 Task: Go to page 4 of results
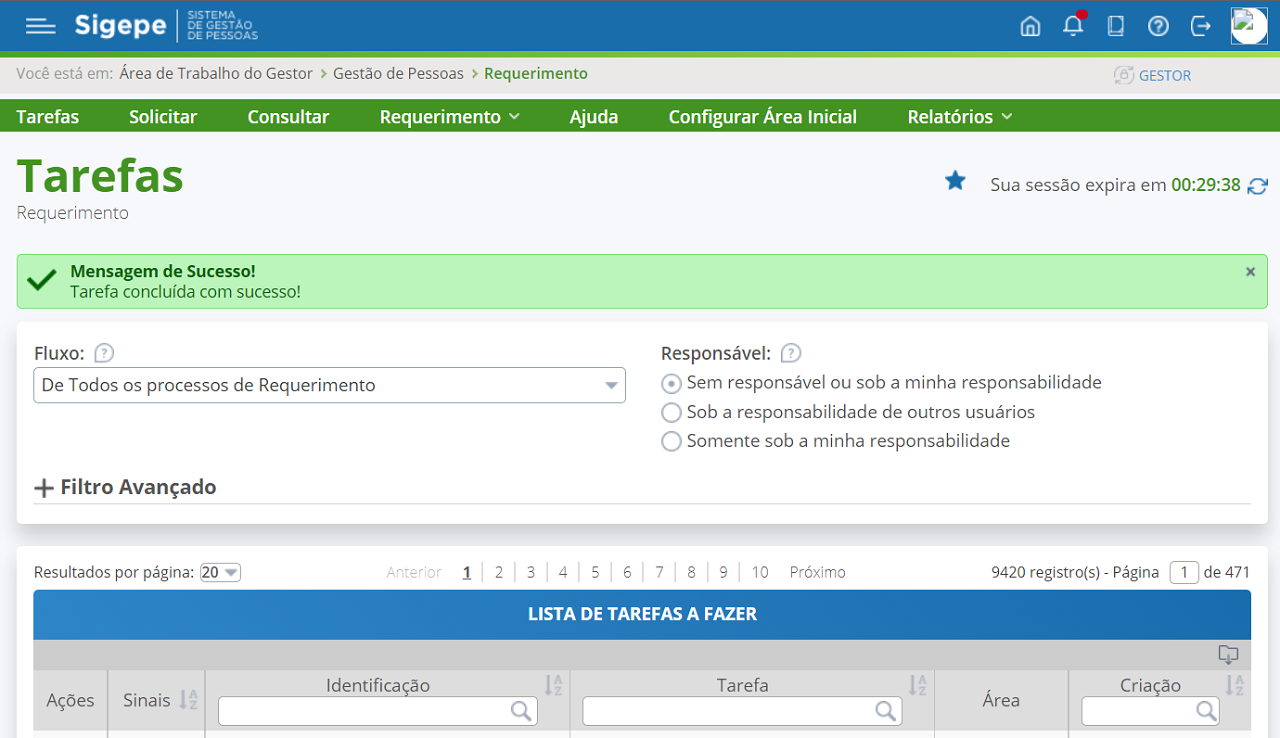(563, 573)
